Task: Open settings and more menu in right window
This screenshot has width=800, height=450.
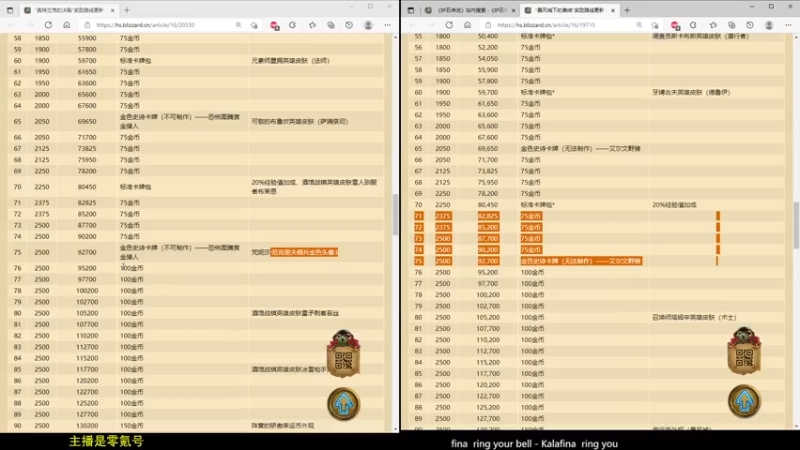Action: (788, 25)
